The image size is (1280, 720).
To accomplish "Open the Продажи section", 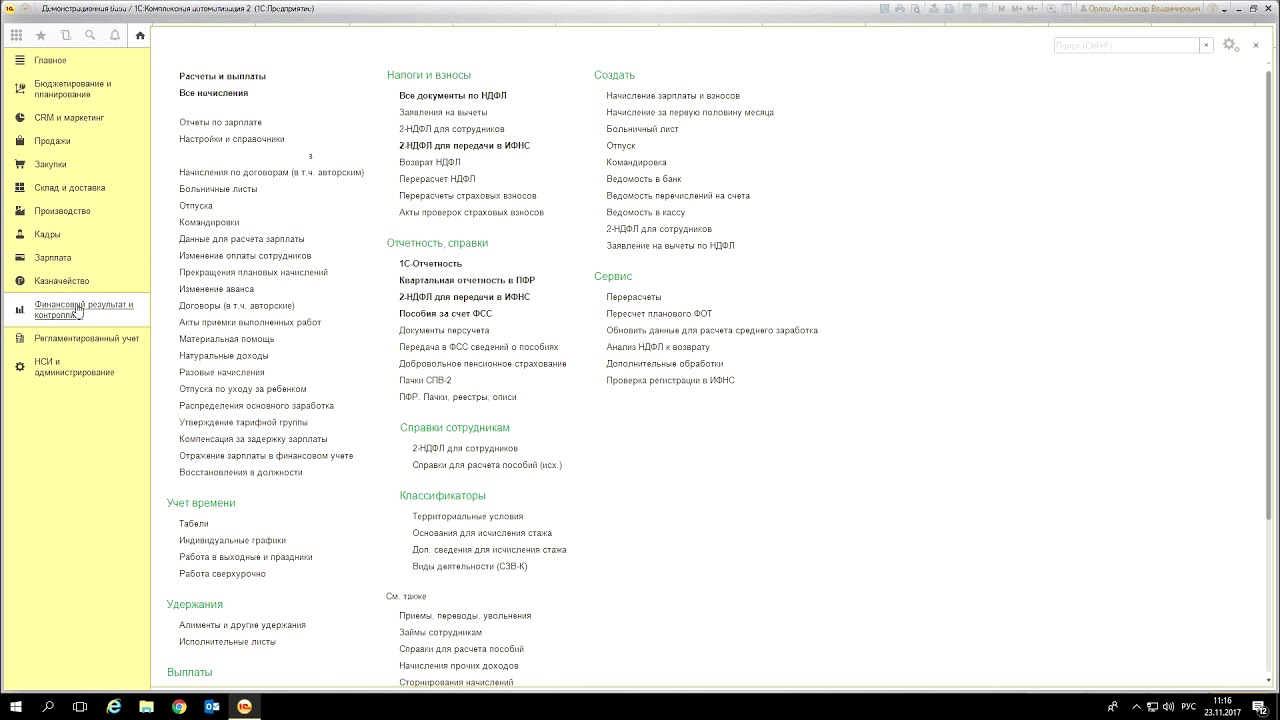I will point(52,141).
